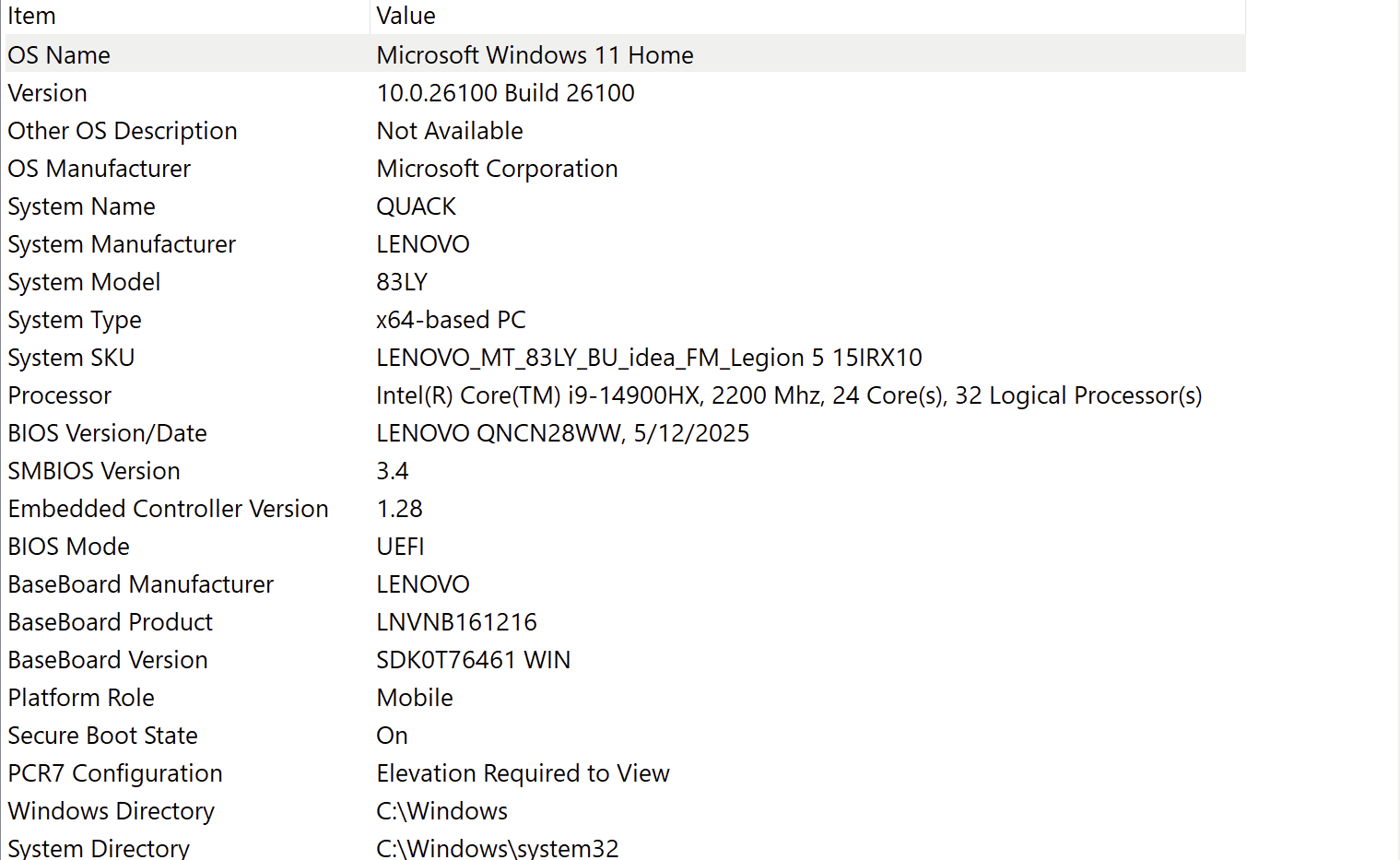Click the System Model 83LY entry

[400, 281]
